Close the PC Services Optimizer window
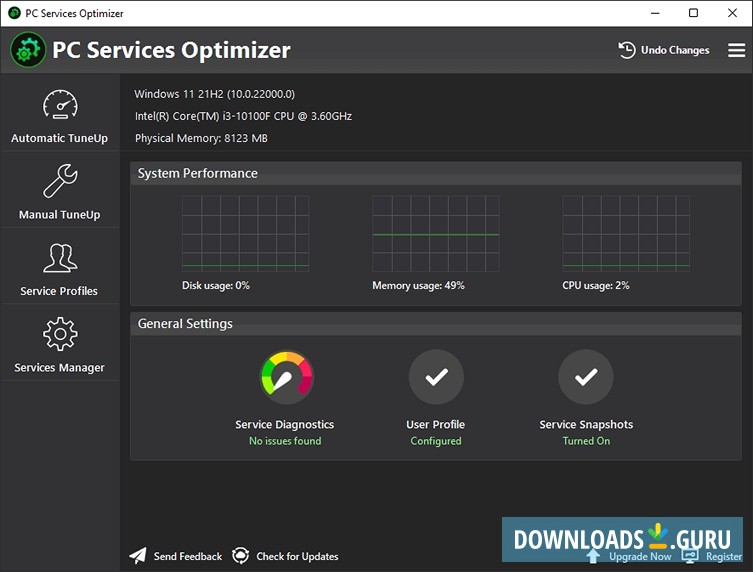Screen dimensions: 753x572 click(732, 13)
